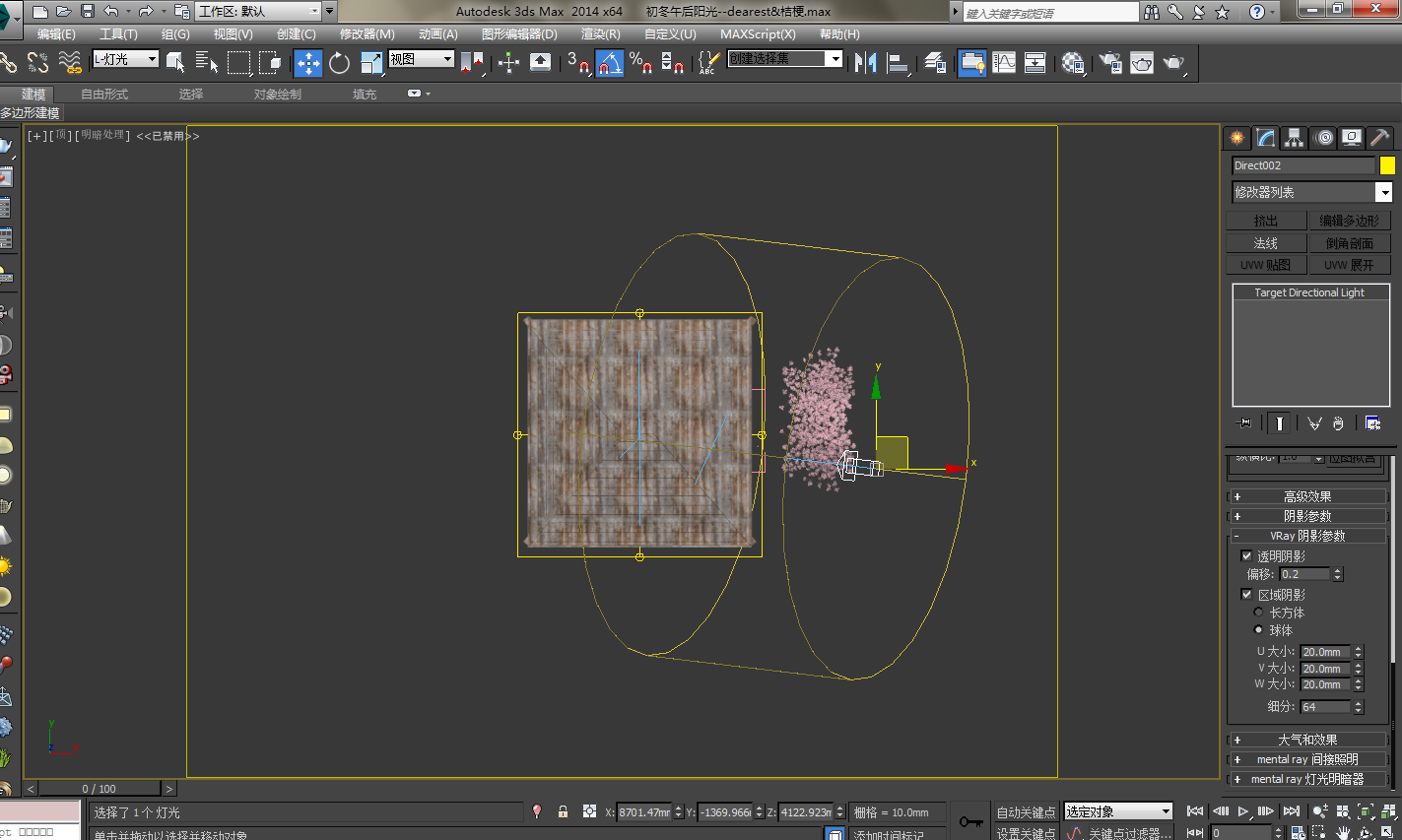1402x840 pixels.
Task: Open the workspace 默认 dropdown
Action: click(x=258, y=11)
